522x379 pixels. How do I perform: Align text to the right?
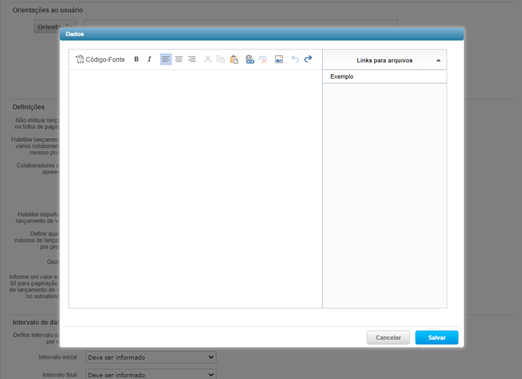pyautogui.click(x=192, y=59)
